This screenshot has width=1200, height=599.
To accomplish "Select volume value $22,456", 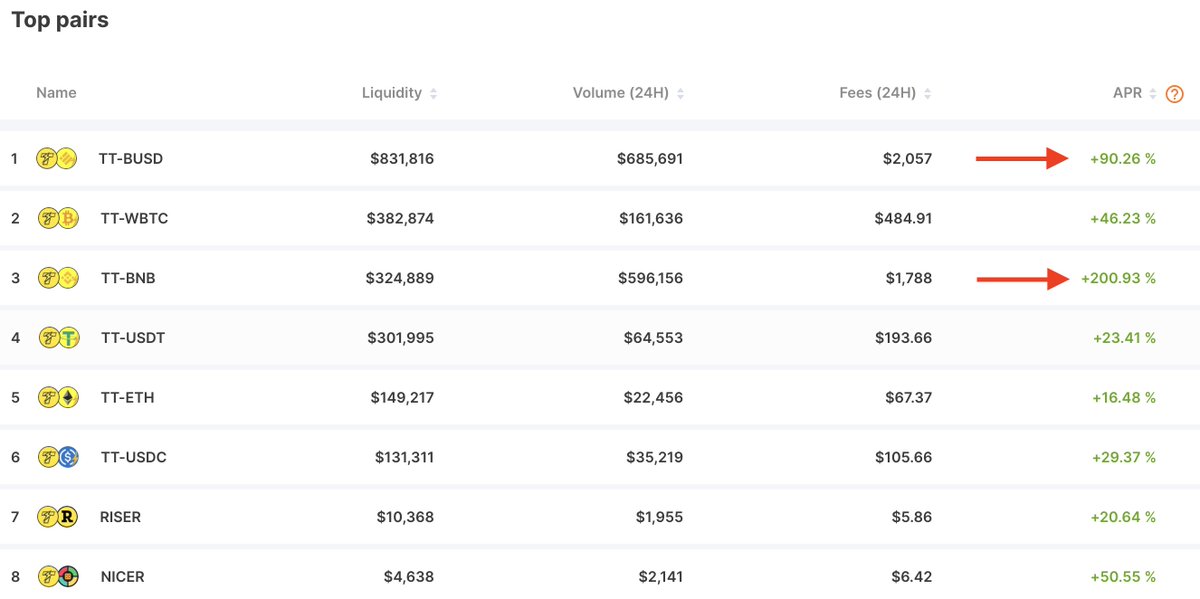I will [655, 398].
